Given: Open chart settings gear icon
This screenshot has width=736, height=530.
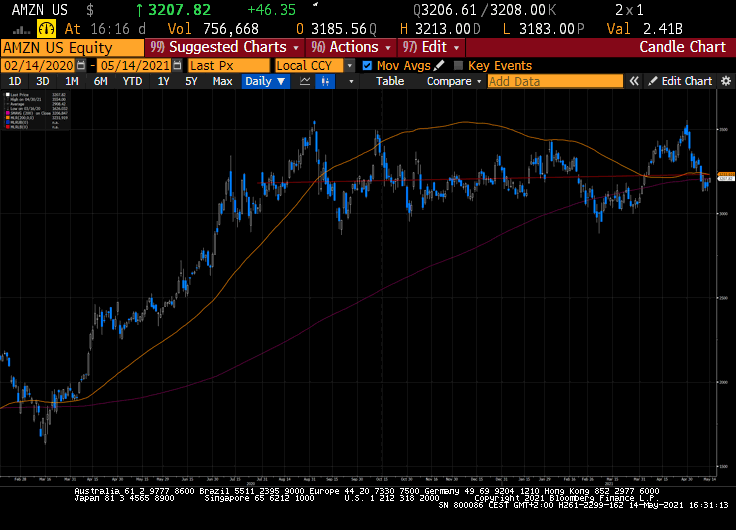Looking at the screenshot, I should pyautogui.click(x=726, y=81).
